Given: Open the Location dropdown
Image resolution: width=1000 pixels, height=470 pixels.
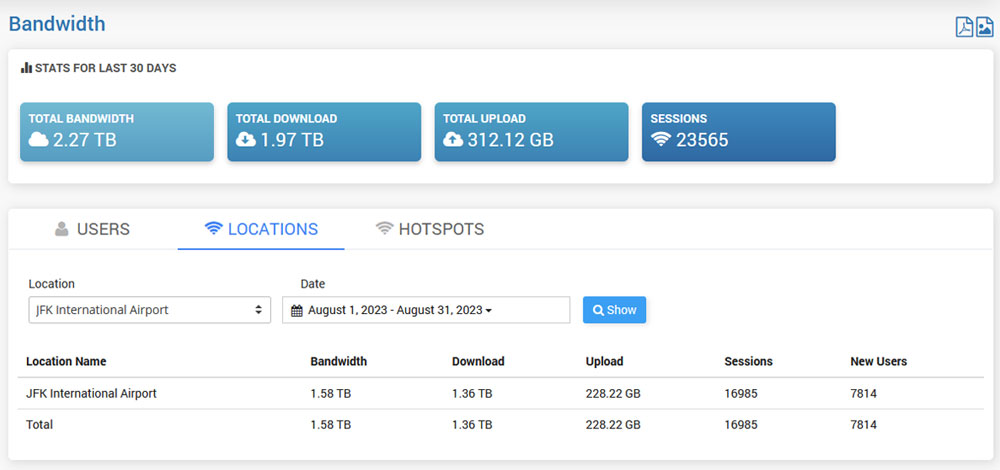Looking at the screenshot, I should [x=149, y=310].
